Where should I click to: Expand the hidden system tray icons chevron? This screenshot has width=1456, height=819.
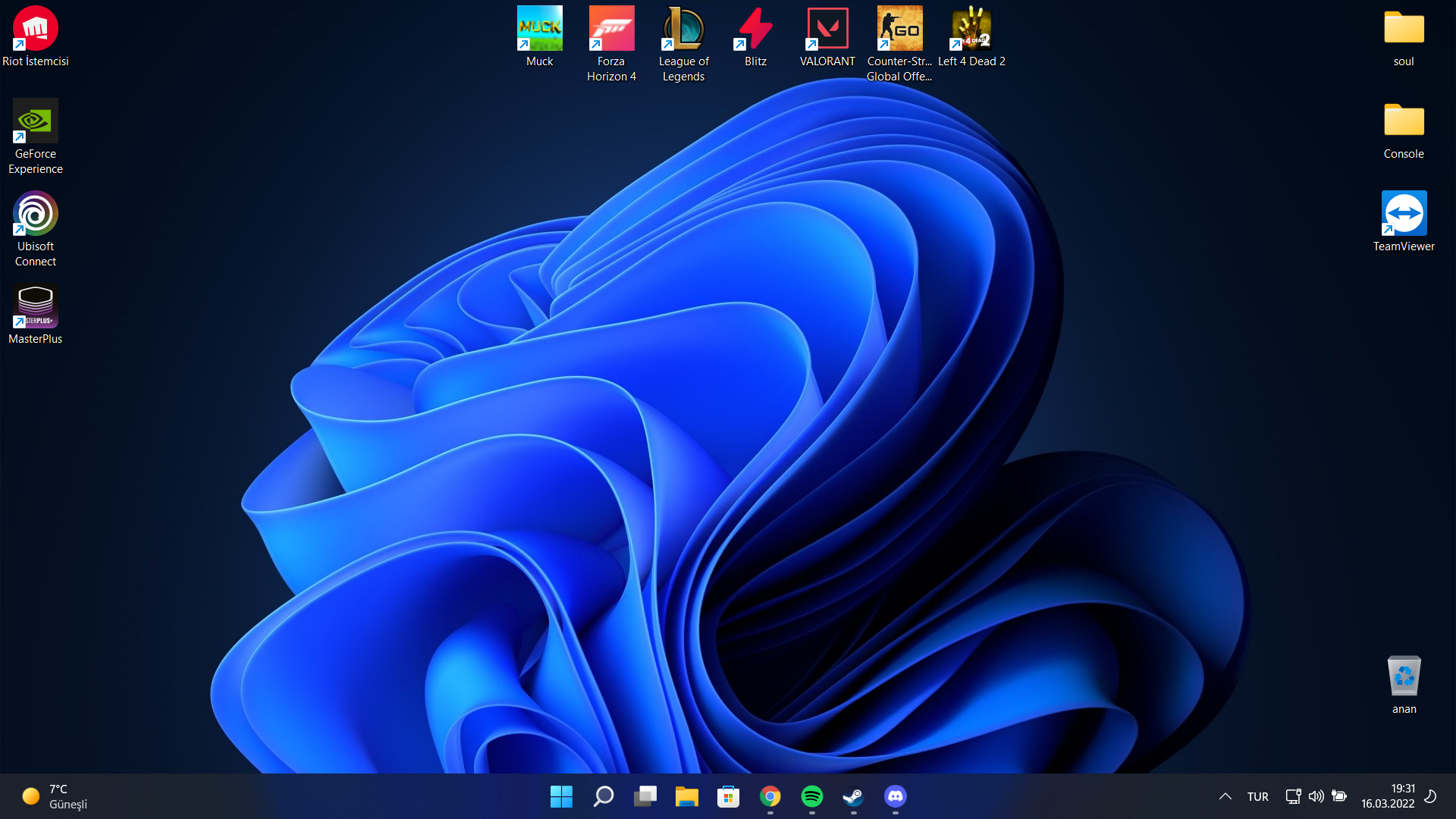point(1225,796)
